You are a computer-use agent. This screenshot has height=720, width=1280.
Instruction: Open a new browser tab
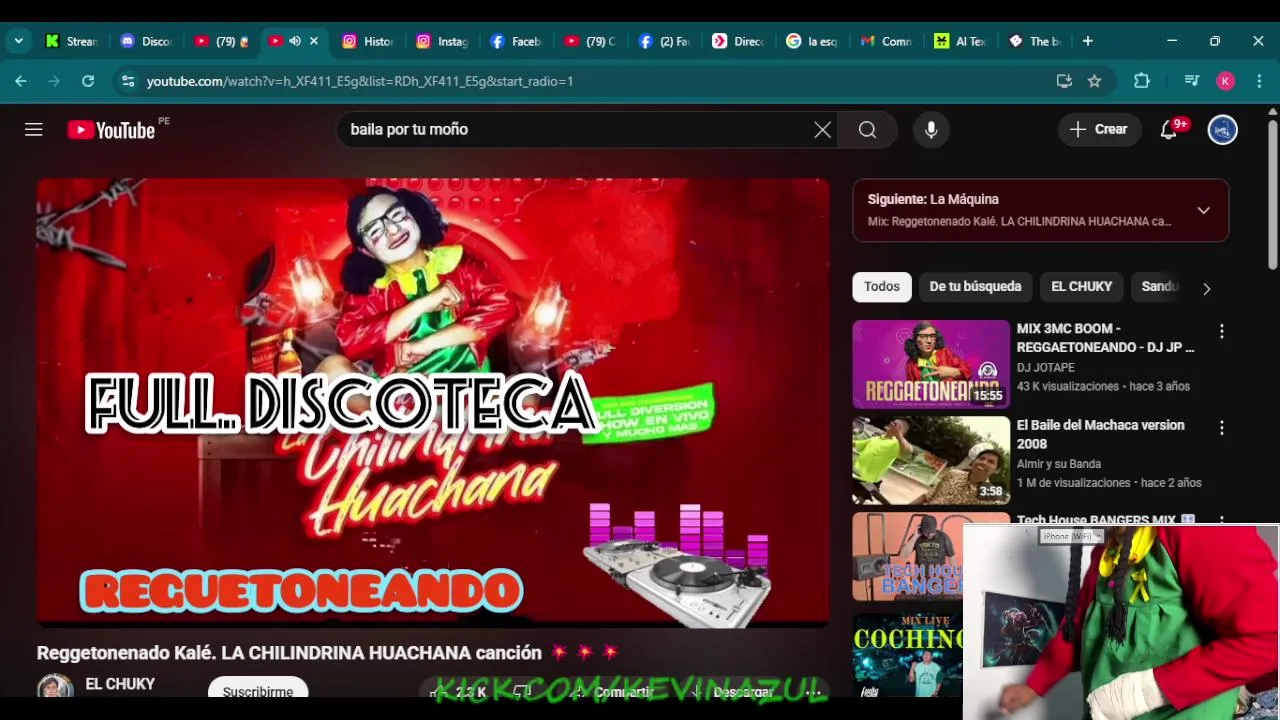[1087, 41]
